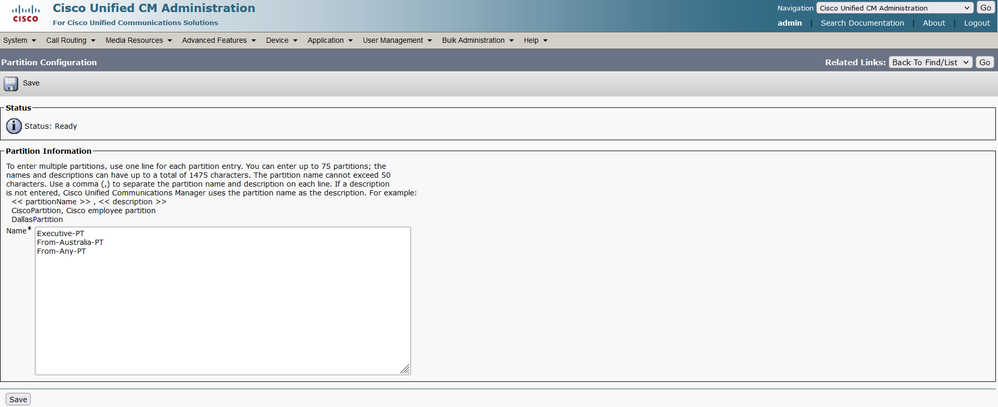Click the Save text in top toolbar
The width and height of the screenshot is (998, 407).
click(x=31, y=83)
